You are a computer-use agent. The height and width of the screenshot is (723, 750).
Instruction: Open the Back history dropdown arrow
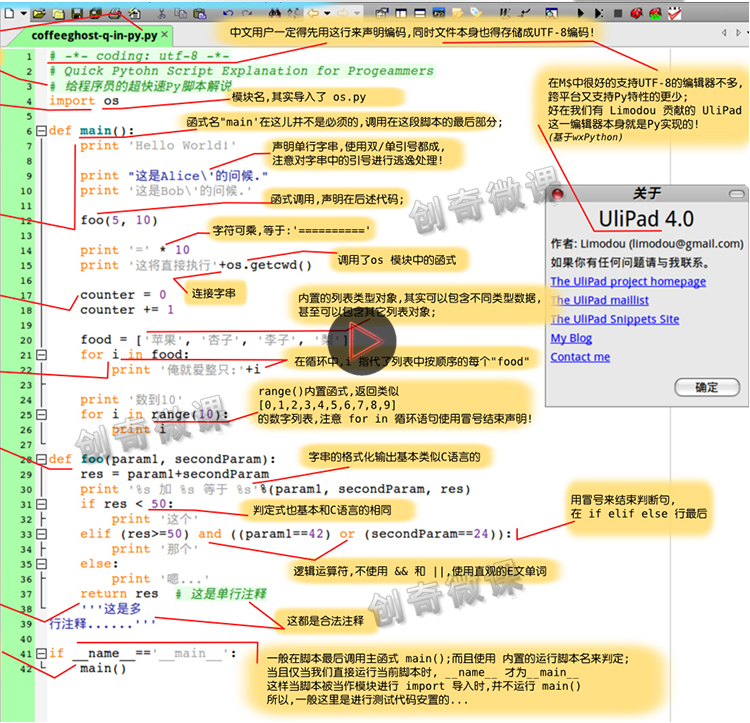click(327, 13)
